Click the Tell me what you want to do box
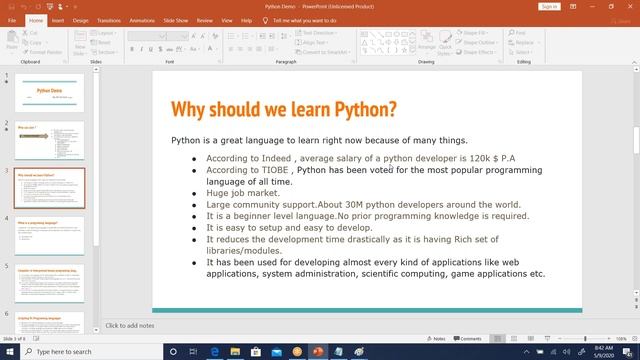 [300, 20]
